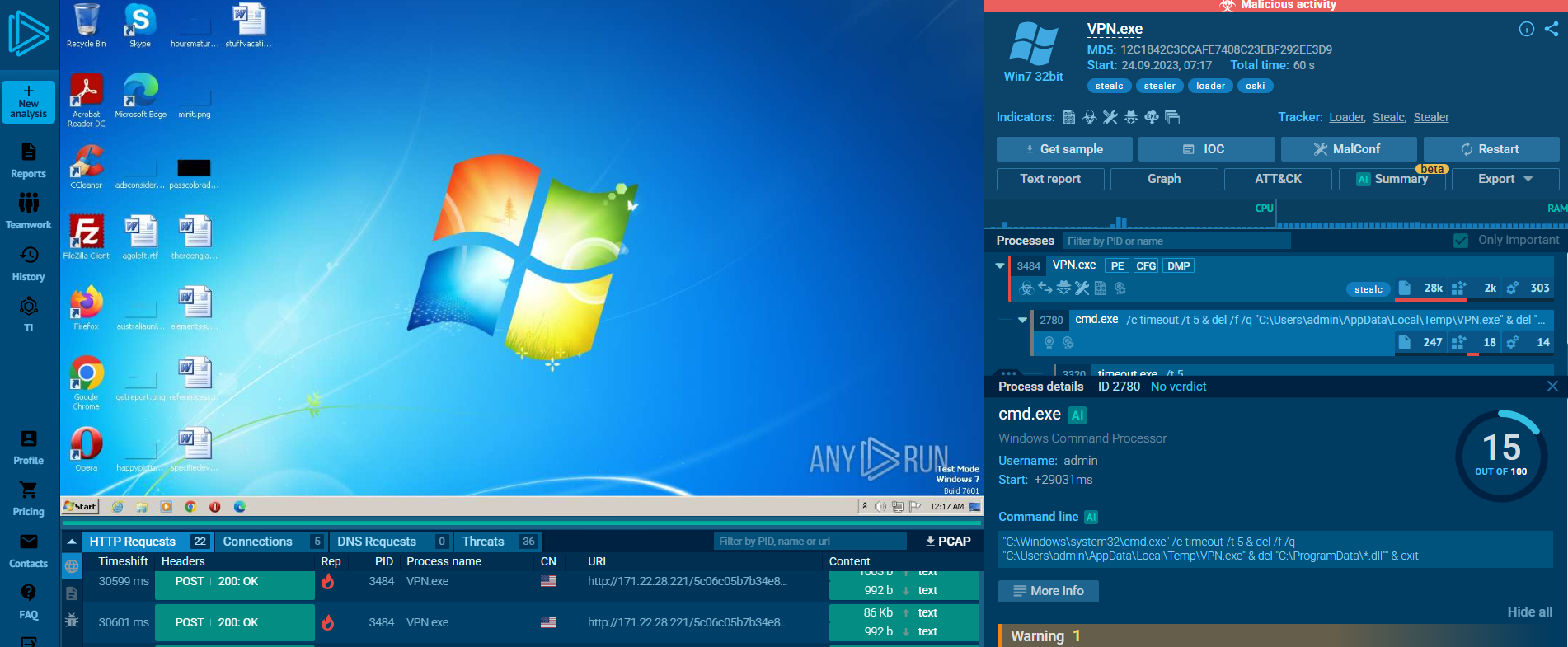
Task: Switch to the Threats tab
Action: point(498,542)
